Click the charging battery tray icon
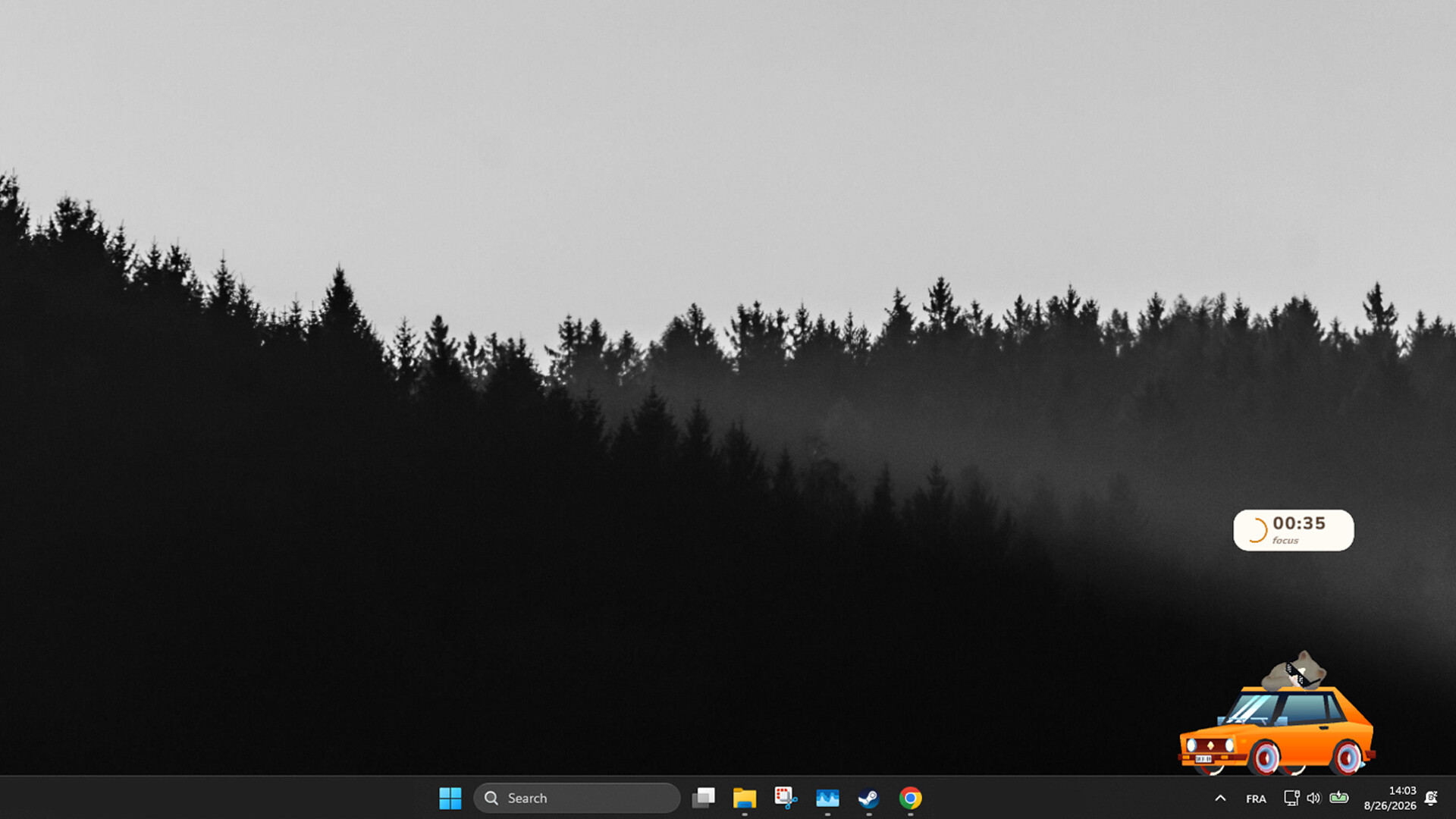The image size is (1456, 819). (x=1339, y=797)
